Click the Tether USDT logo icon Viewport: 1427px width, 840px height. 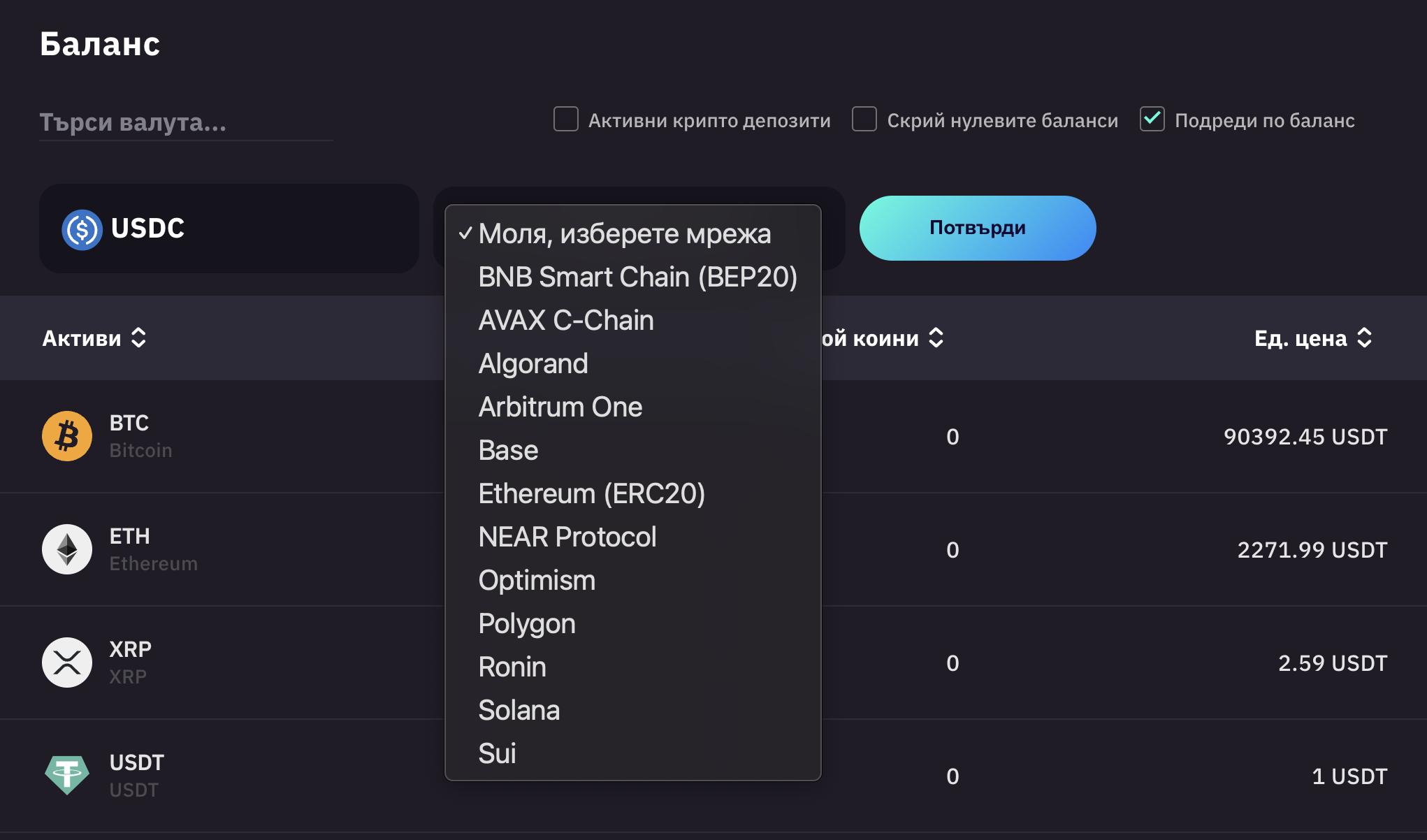(x=67, y=775)
